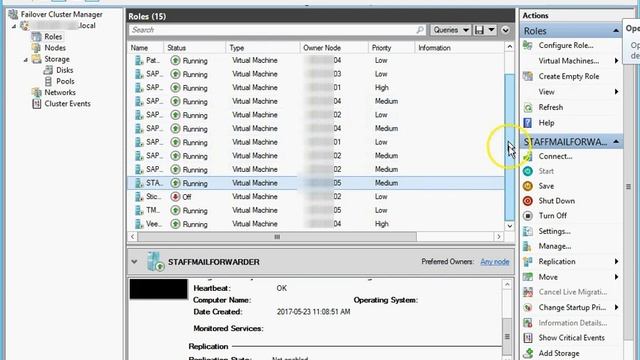Open the Storage tree node
Viewport: 640px width, 360px height.
(x=57, y=59)
